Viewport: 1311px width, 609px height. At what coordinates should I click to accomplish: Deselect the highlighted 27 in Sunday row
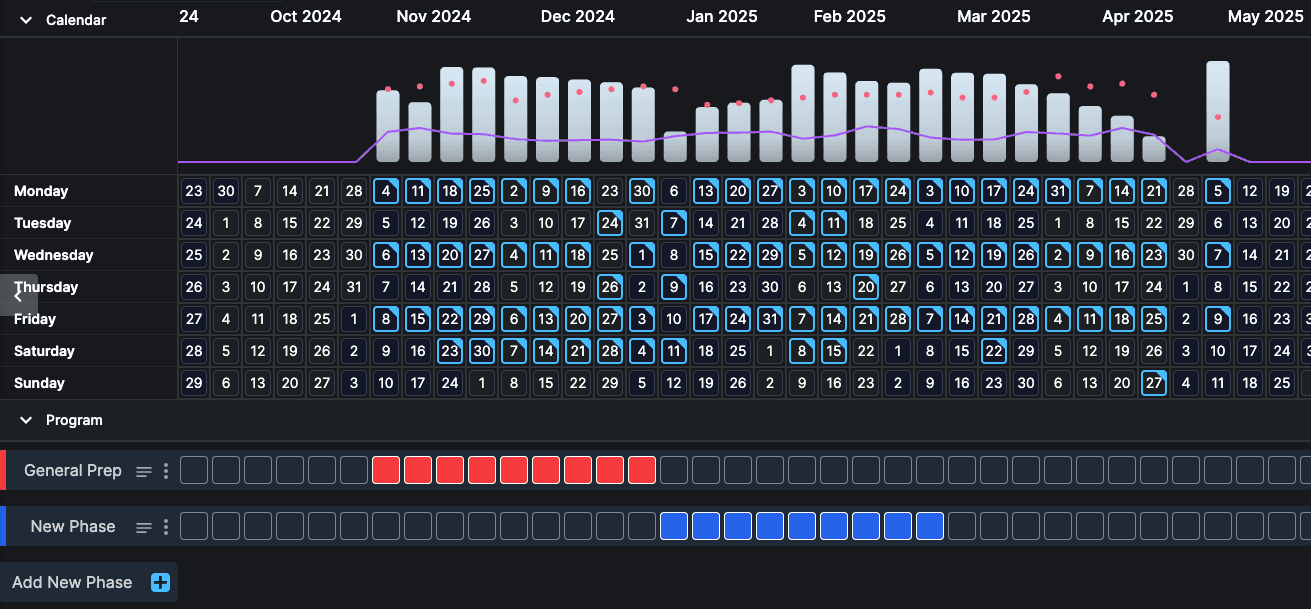click(1154, 382)
